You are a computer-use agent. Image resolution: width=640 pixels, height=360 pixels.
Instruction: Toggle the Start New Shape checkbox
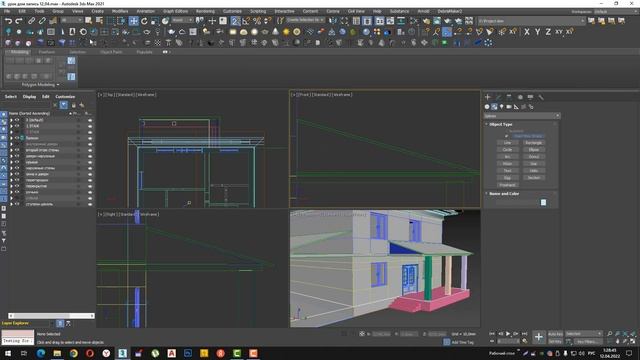507,136
